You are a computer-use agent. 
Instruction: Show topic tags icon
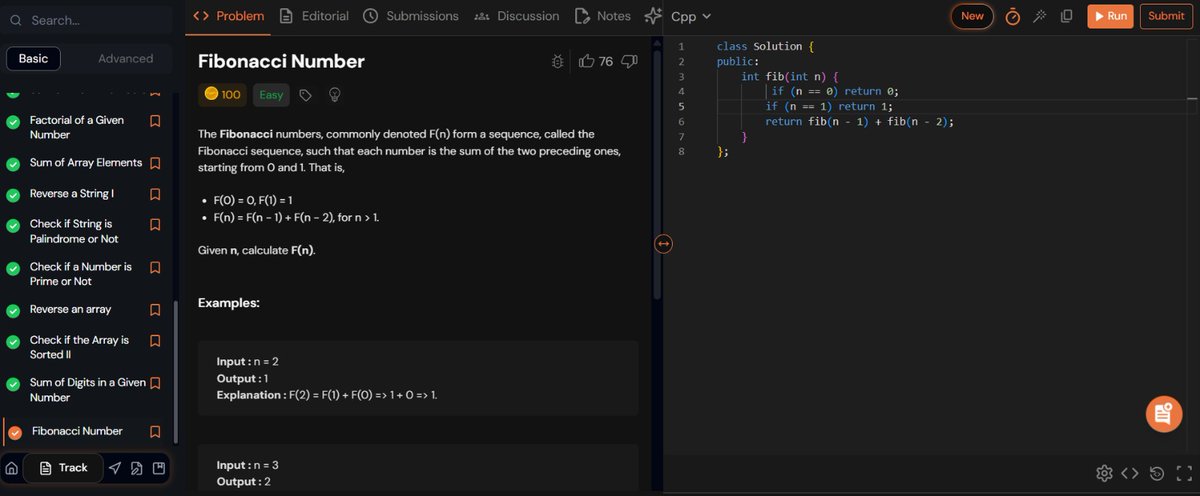click(x=306, y=95)
